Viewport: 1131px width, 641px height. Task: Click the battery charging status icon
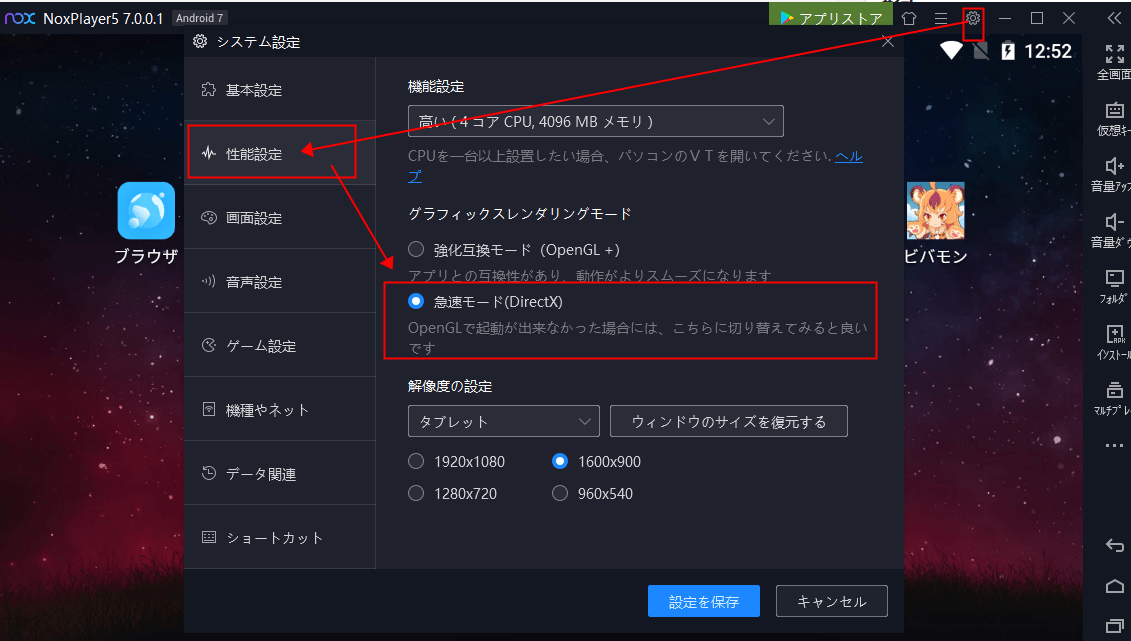pos(1008,51)
